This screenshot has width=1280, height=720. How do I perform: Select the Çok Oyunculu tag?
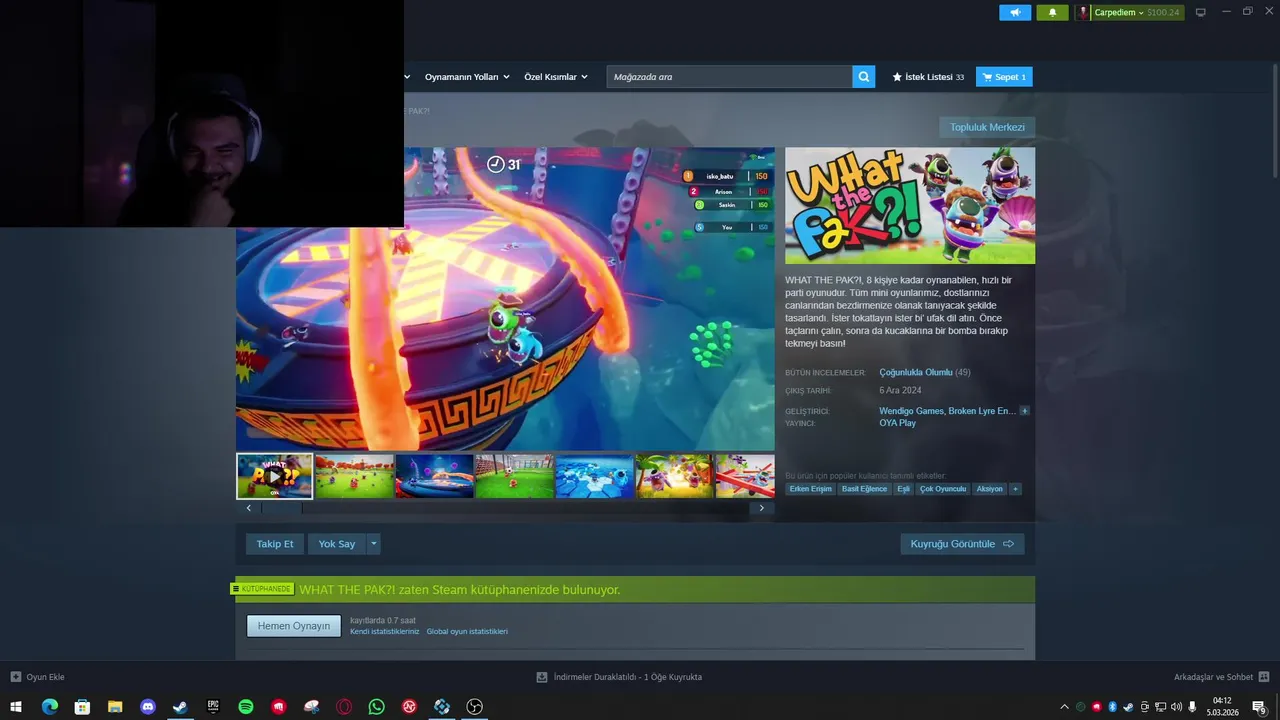click(943, 489)
